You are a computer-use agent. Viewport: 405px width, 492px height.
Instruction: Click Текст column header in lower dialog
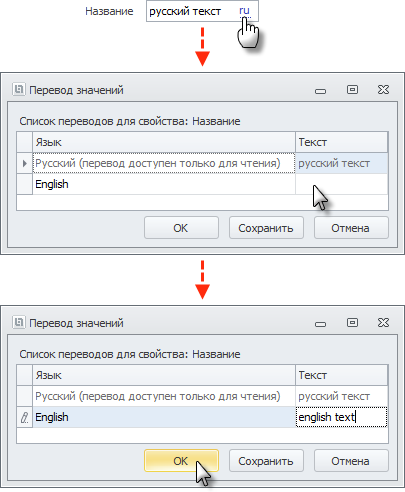click(x=341, y=375)
